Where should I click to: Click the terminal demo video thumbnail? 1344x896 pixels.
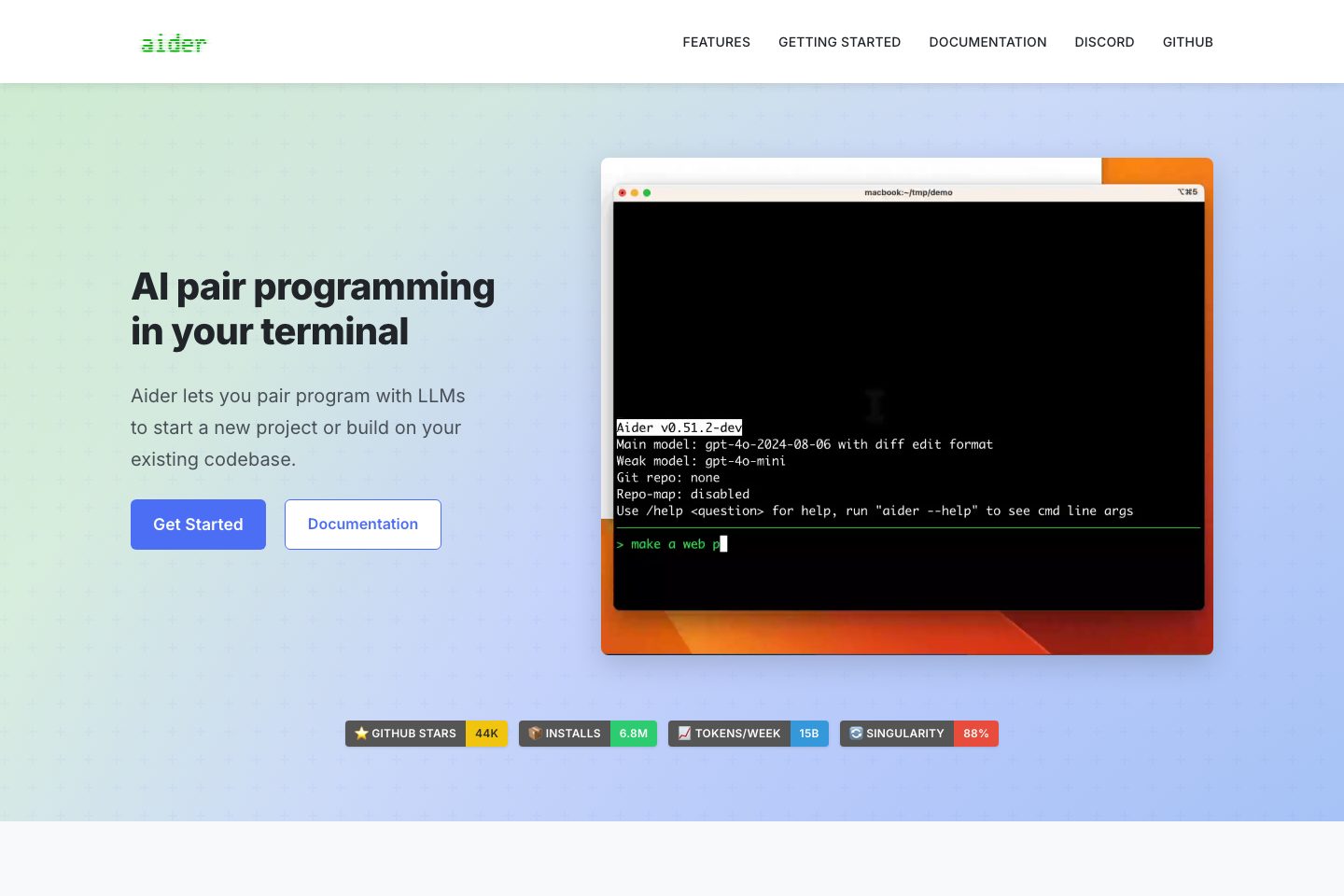(907, 406)
